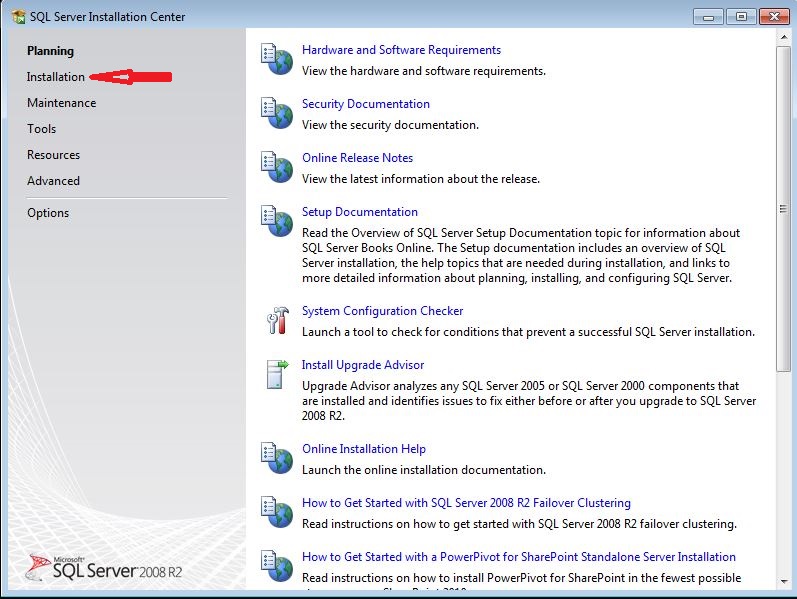Screen dimensions: 797x599
Task: Click the SQL Server Installation Center title icon
Action: coord(19,17)
